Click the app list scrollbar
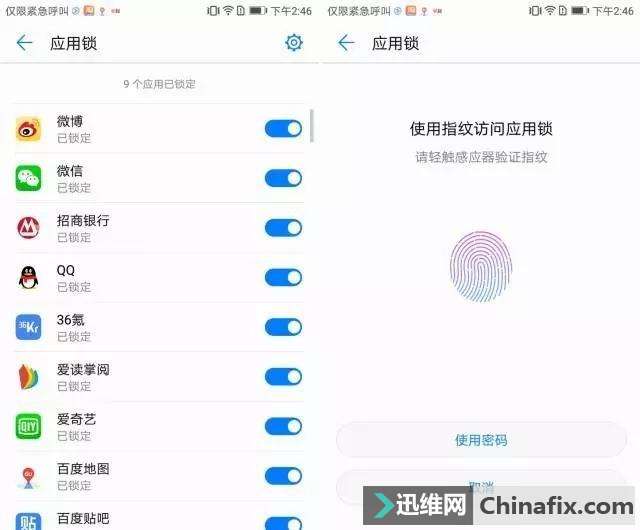The width and height of the screenshot is (640, 530). 311,126
